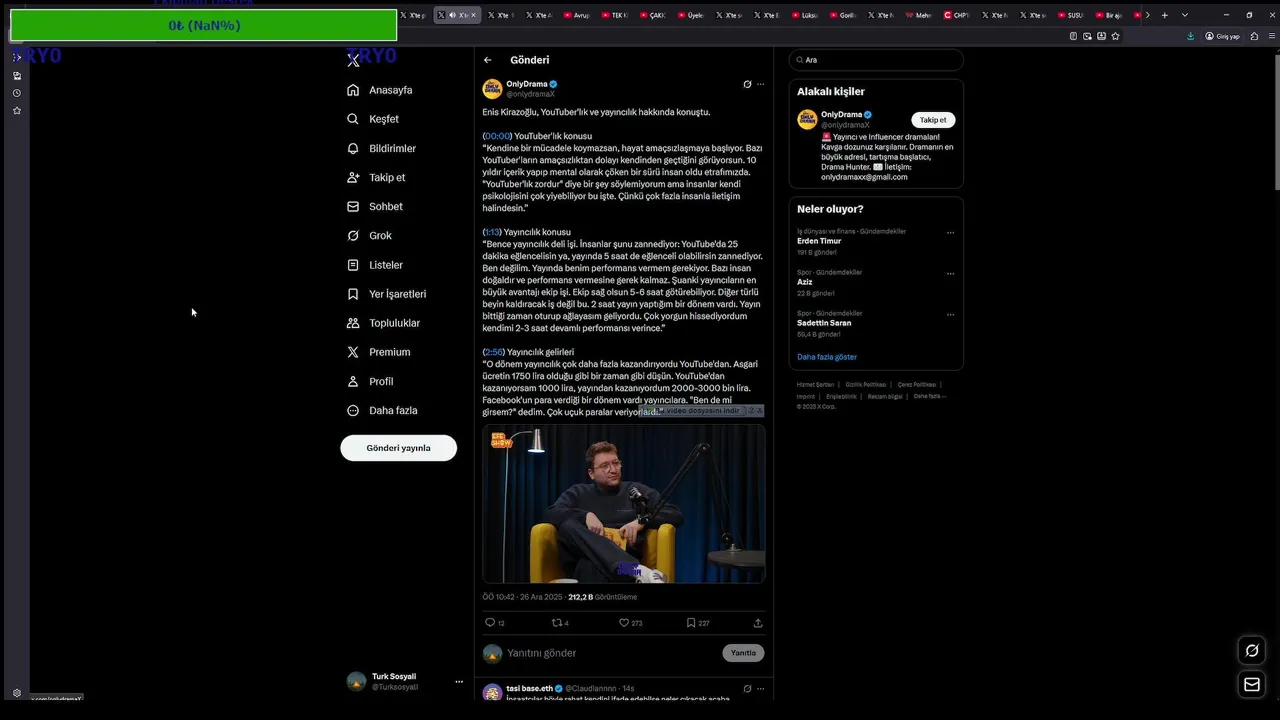
Task: Open new tab plus button
Action: (x=1164, y=15)
